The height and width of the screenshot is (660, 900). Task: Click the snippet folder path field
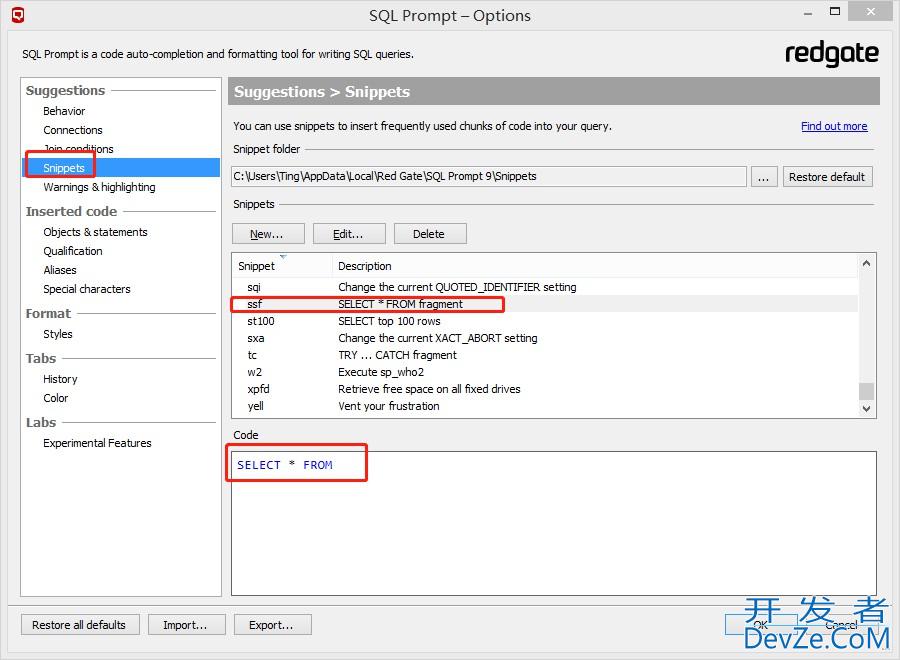pyautogui.click(x=488, y=176)
